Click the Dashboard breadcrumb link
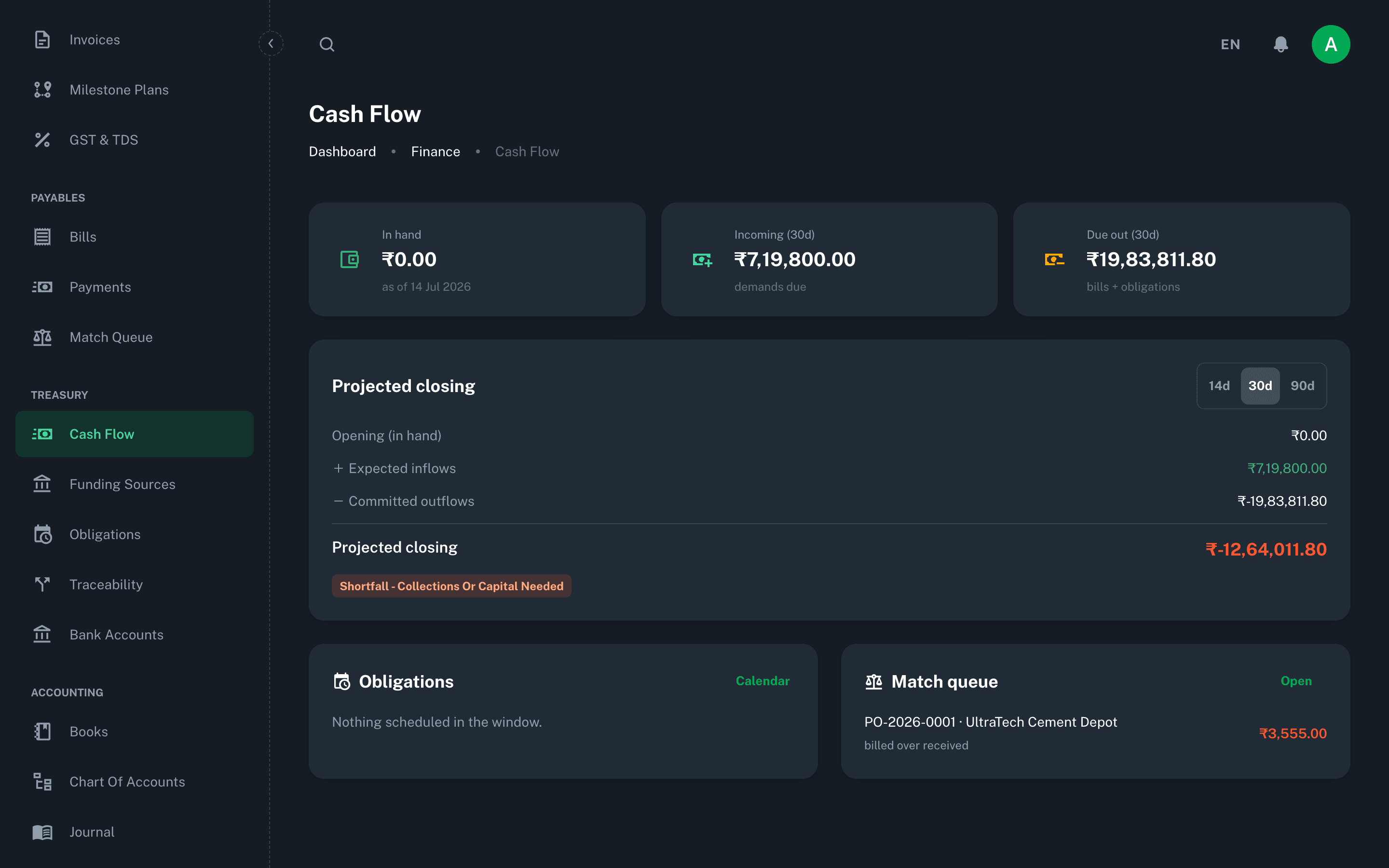Viewport: 1389px width, 868px height. click(x=342, y=151)
